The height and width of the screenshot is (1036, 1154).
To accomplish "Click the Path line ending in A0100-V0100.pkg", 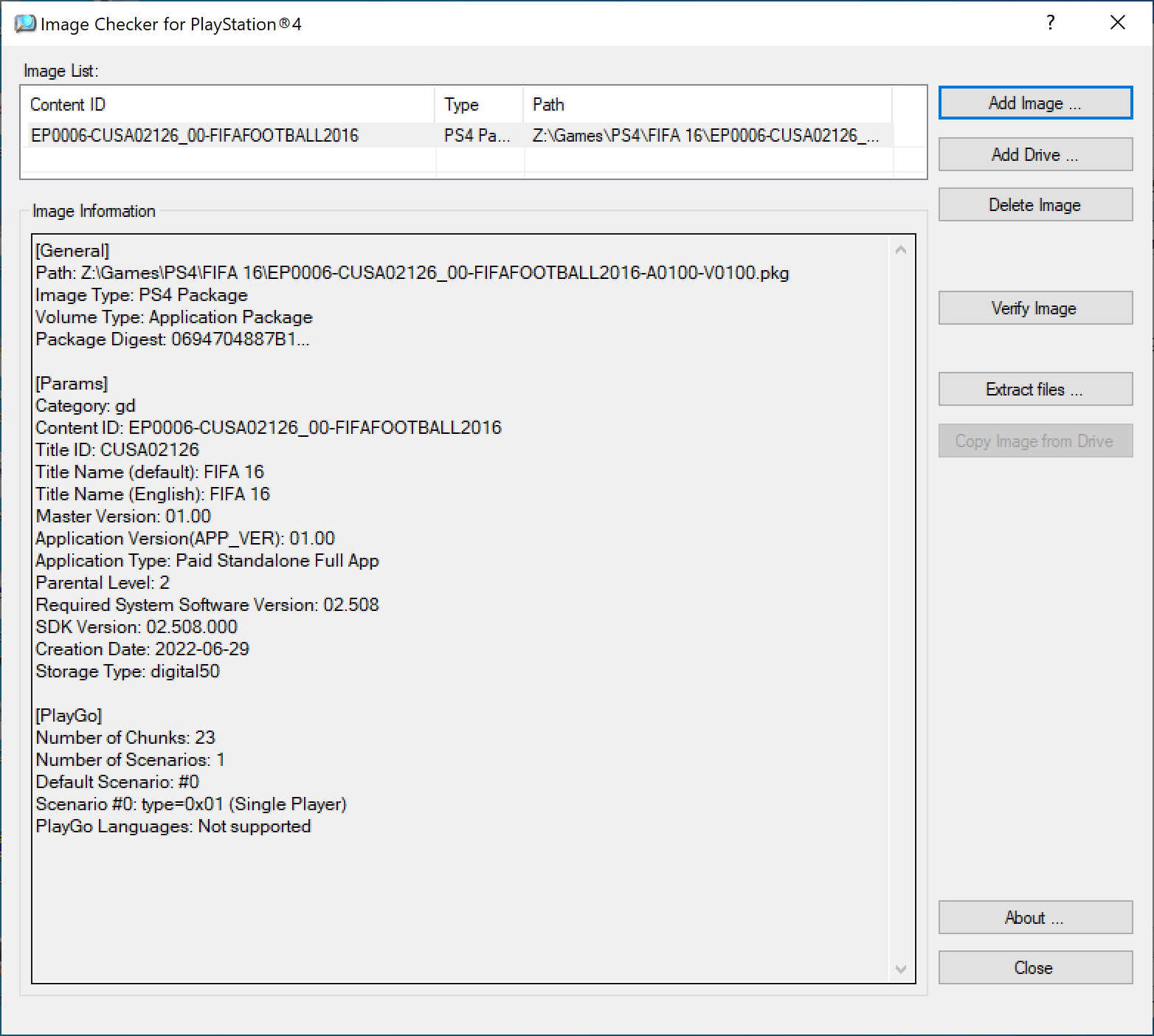I will click(412, 273).
